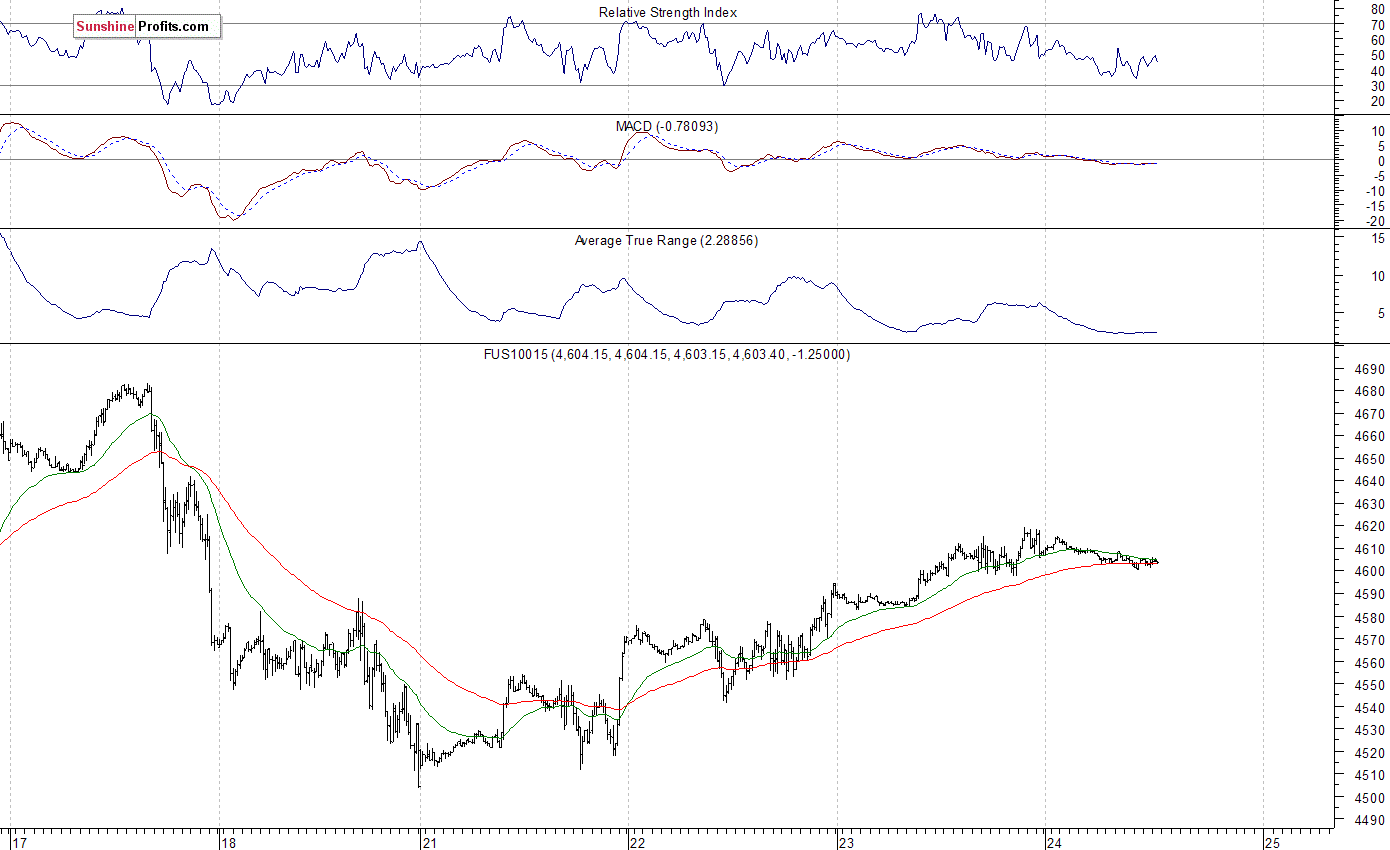Image resolution: width=1390 pixels, height=850 pixels.
Task: Click the RSI 30 axis value
Action: point(1377,86)
